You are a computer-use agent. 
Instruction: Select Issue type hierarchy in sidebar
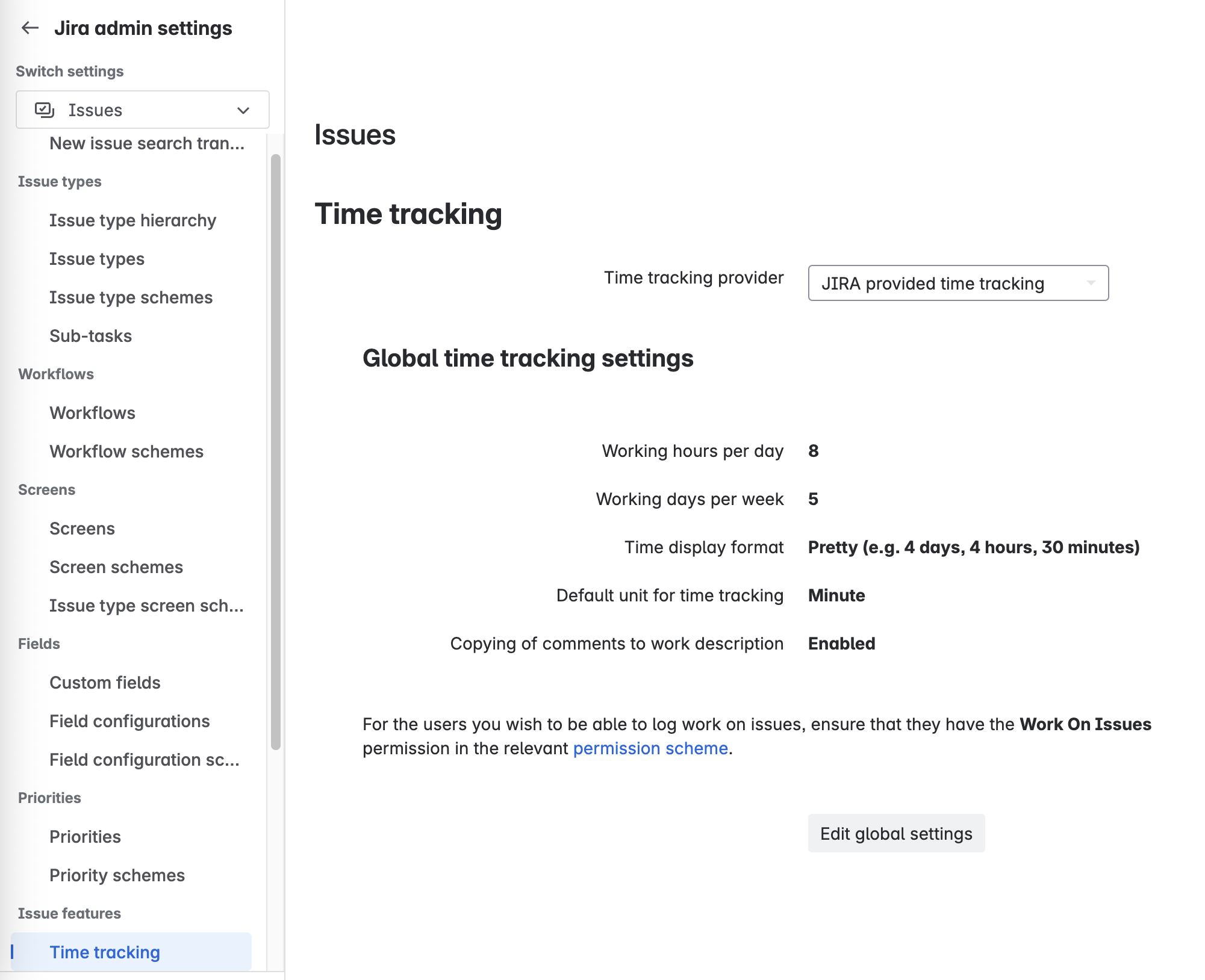pos(133,220)
